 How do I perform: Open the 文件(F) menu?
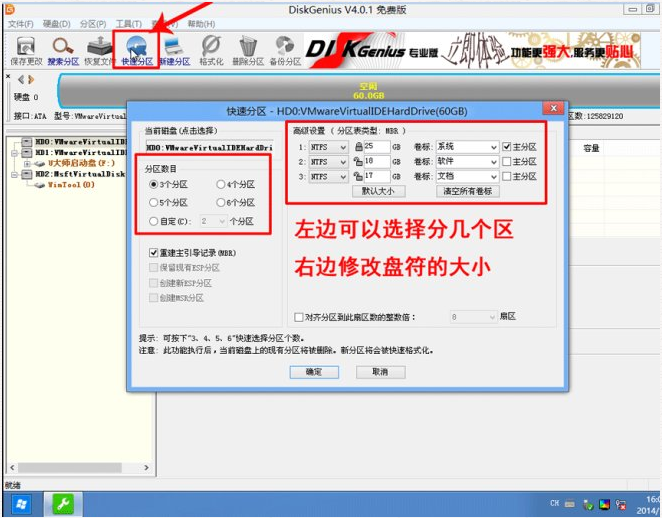[x=21, y=24]
